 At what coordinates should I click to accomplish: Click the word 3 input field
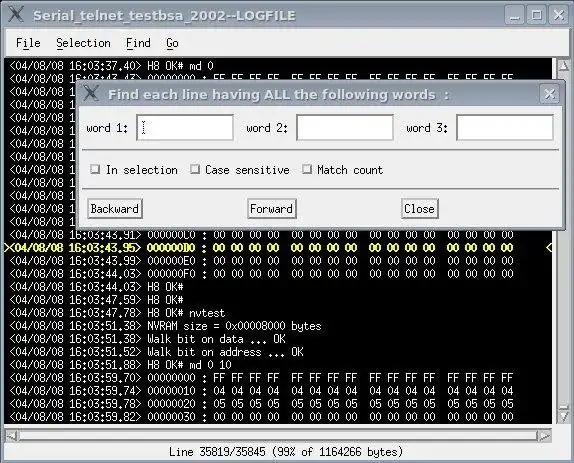[x=505, y=127]
